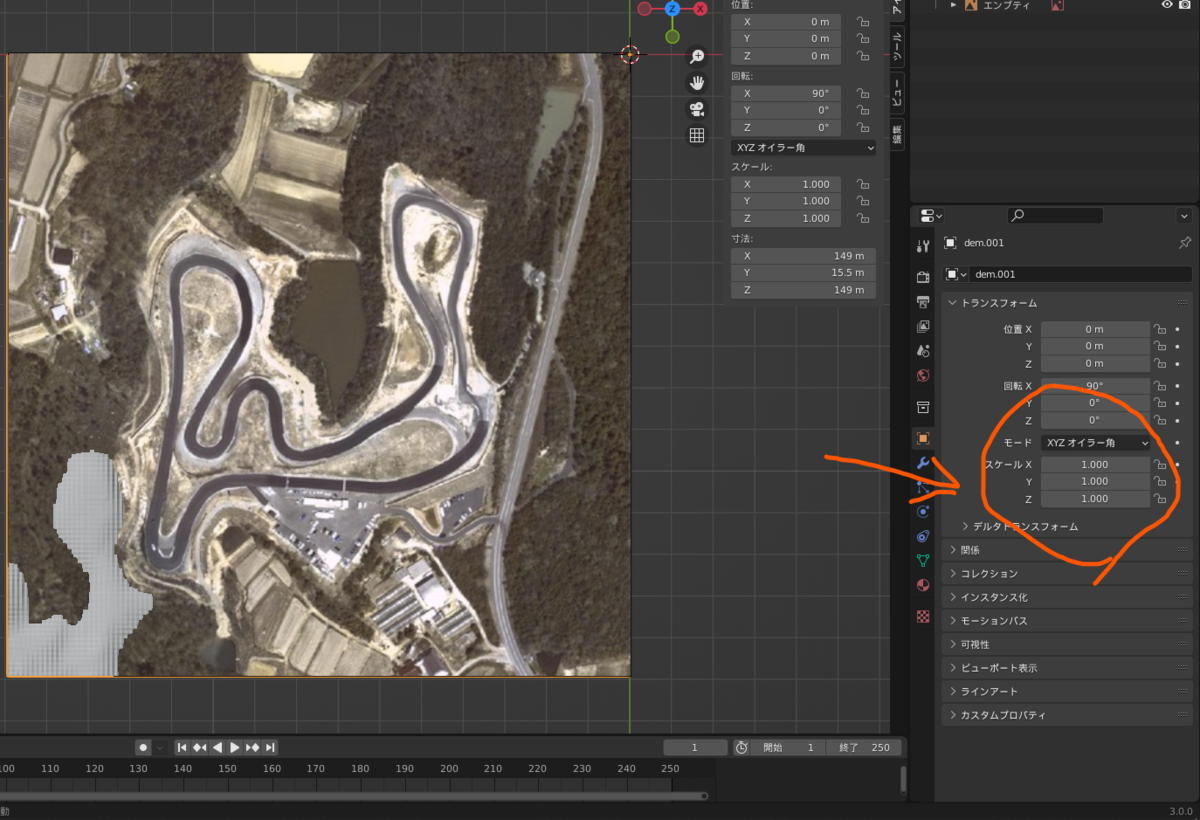Disable エンプティ in renders via camera icon

click(1184, 5)
